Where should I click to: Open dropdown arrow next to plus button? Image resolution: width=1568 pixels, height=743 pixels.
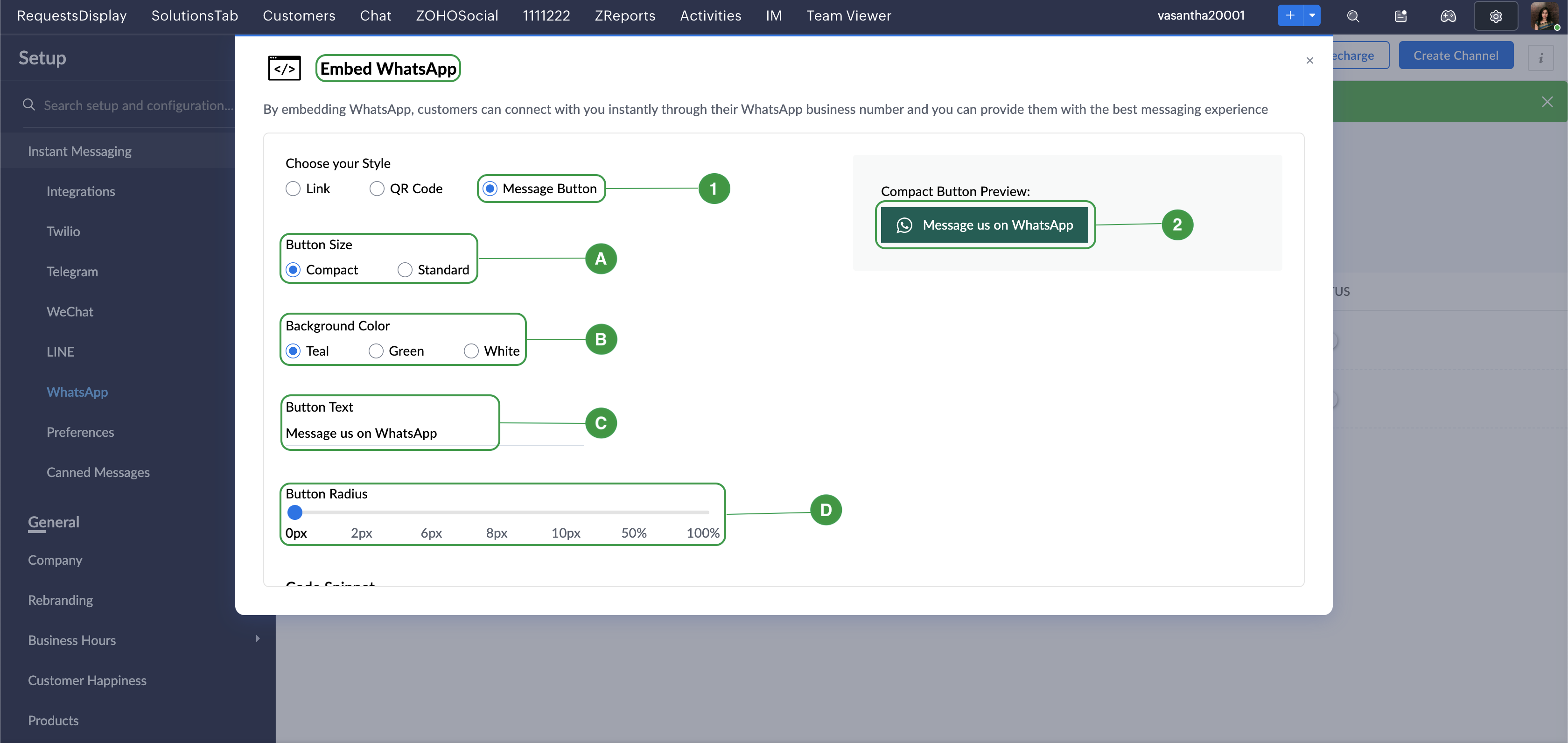click(x=1312, y=15)
